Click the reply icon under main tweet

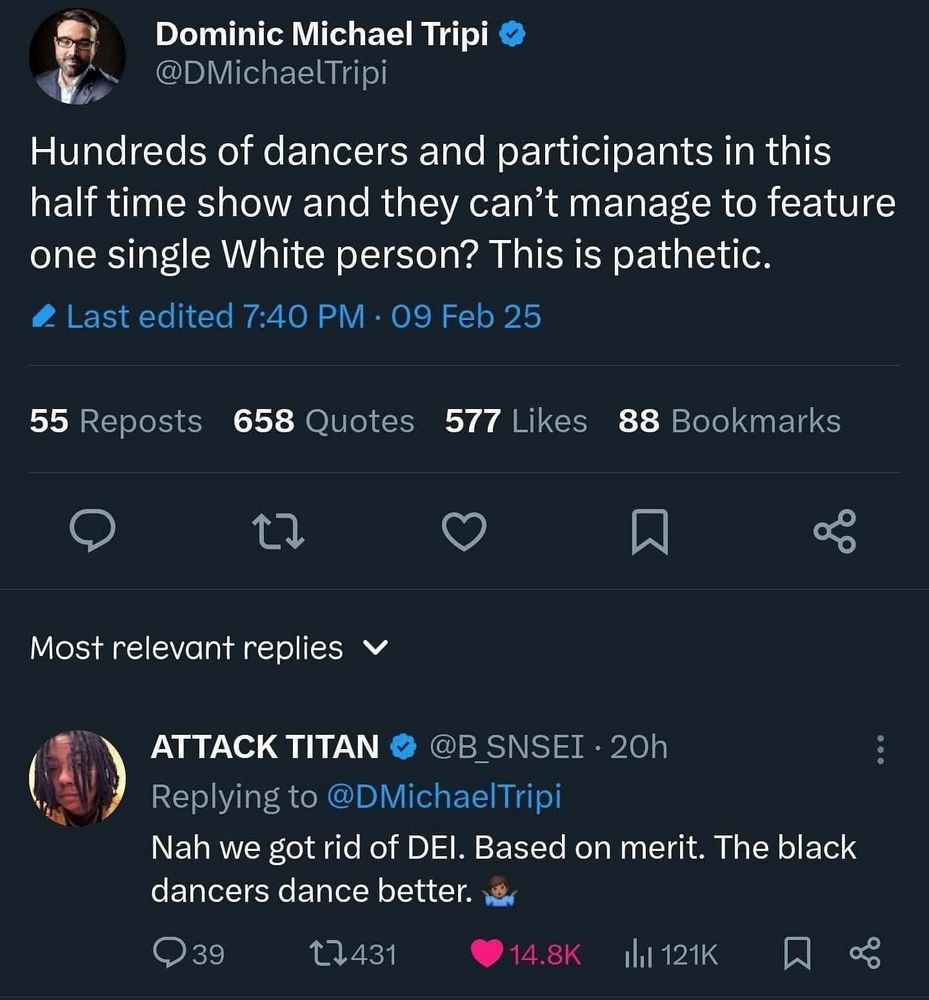pyautogui.click(x=95, y=531)
